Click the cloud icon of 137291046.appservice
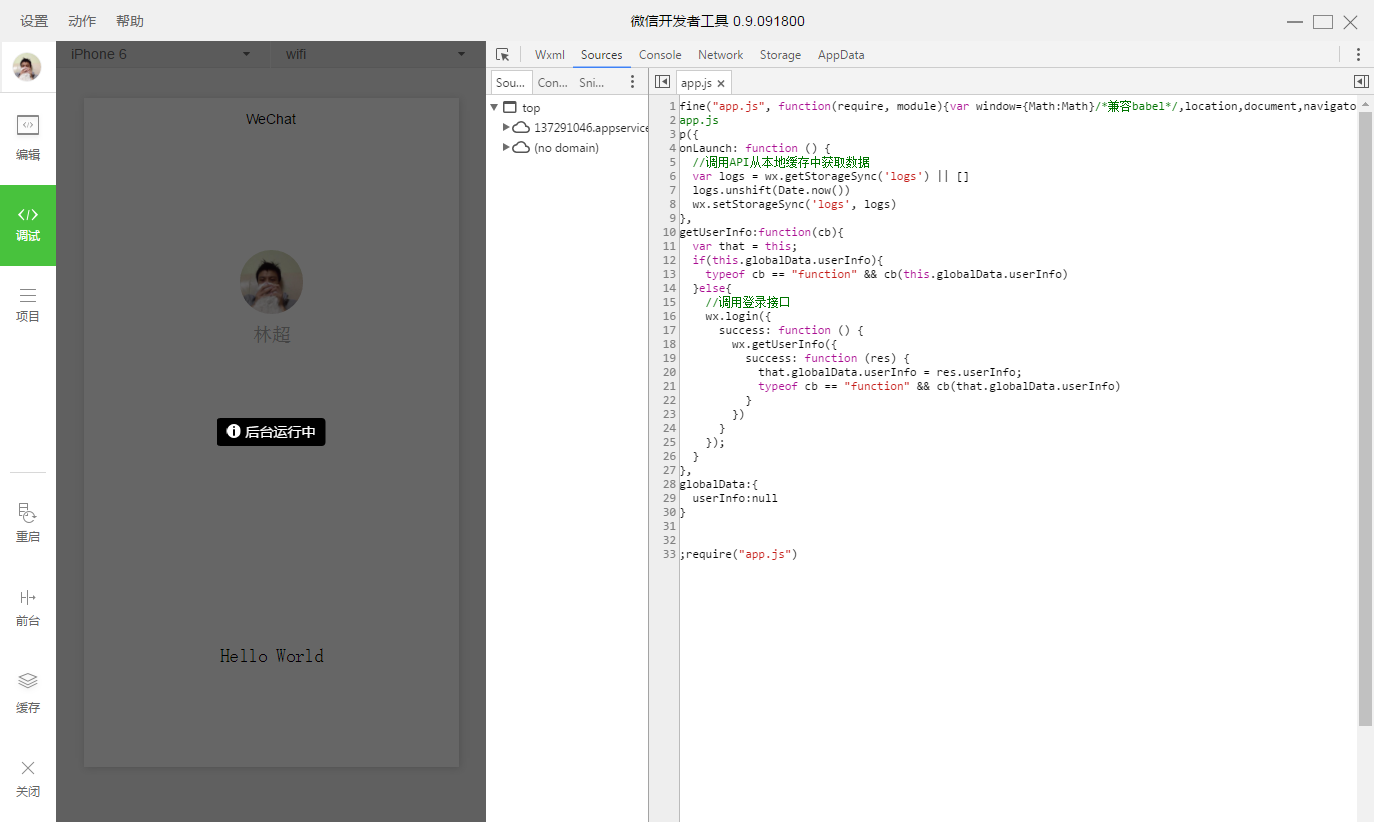This screenshot has height=822, width=1374. 521,127
